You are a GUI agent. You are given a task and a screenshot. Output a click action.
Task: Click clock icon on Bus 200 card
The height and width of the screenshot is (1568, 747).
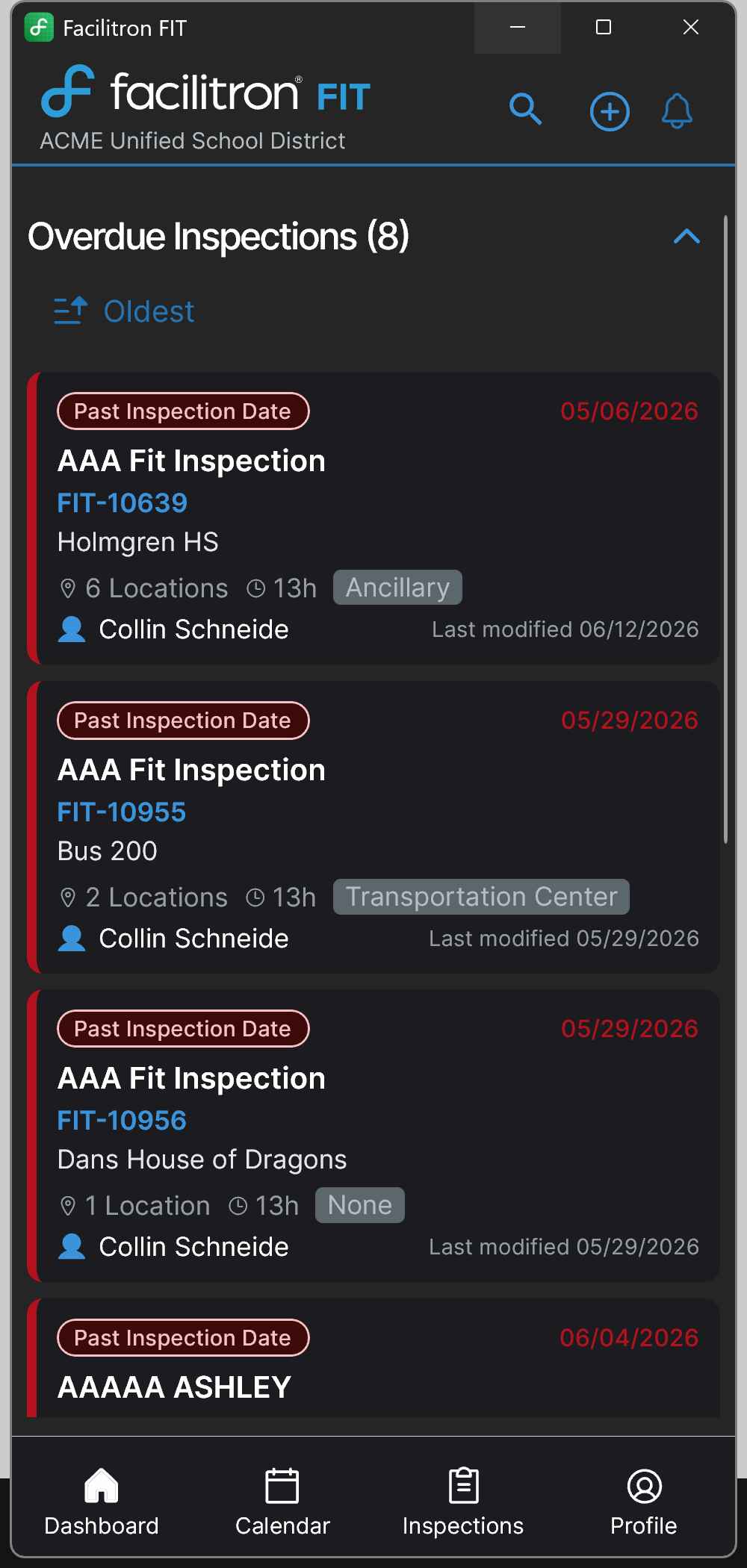[255, 897]
